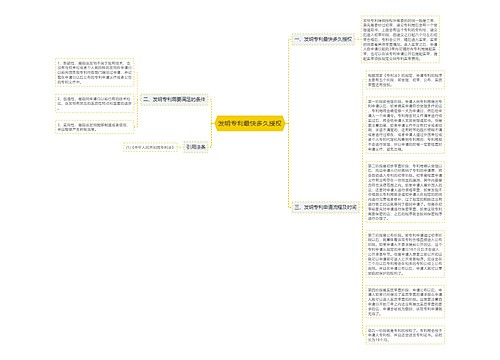
Task: Select the central yellow node 发明专利最快多久授权
Action: coord(250,124)
